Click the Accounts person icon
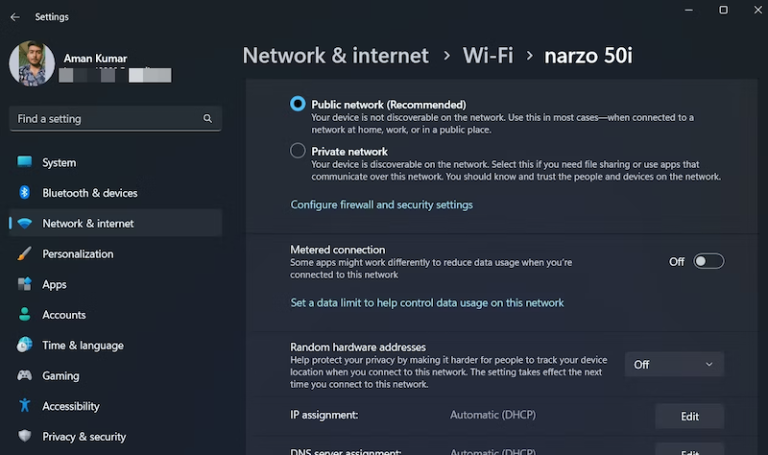Screen dimensions: 768x455 tap(25, 315)
